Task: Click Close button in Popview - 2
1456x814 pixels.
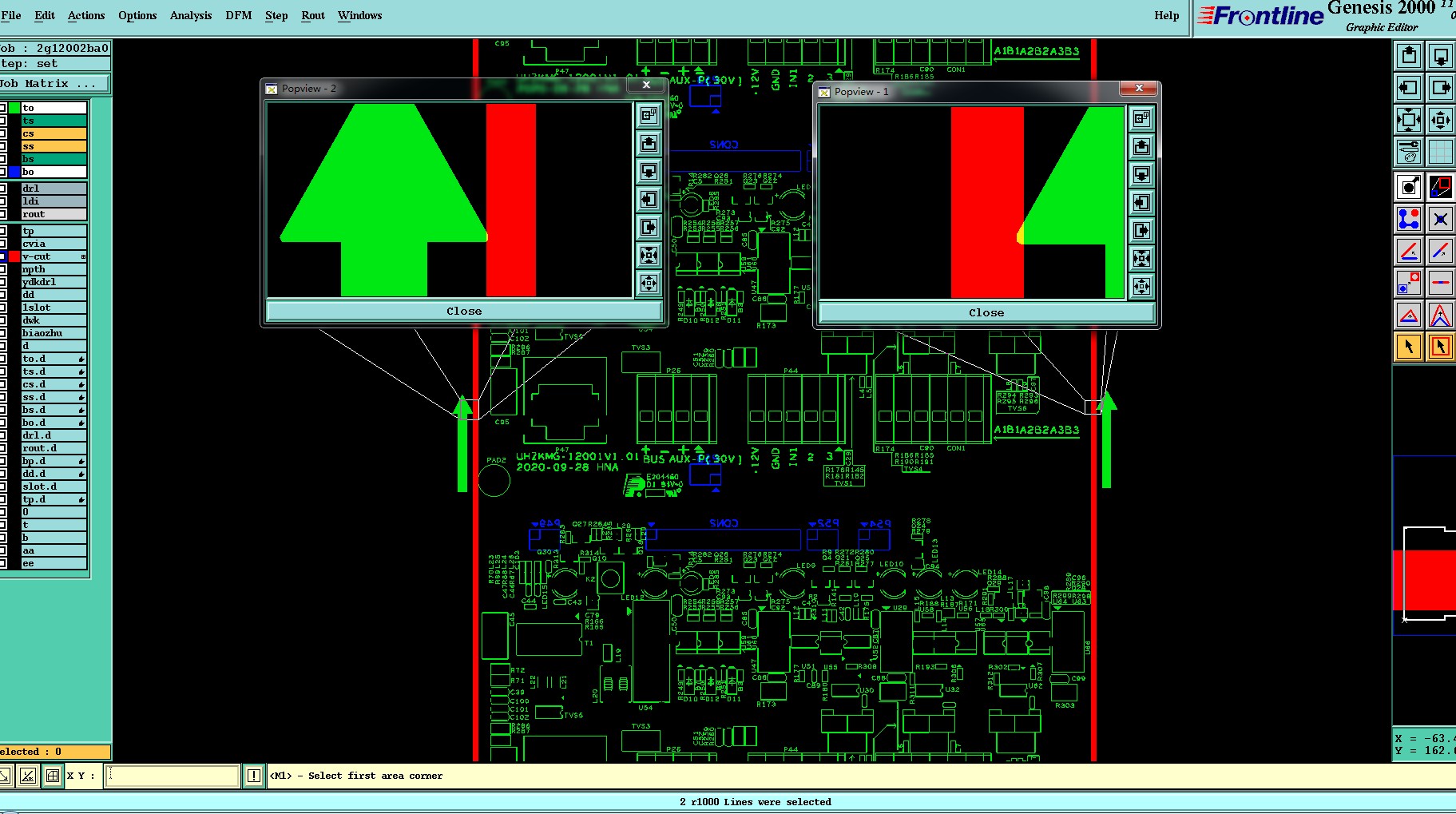Action: (x=464, y=312)
